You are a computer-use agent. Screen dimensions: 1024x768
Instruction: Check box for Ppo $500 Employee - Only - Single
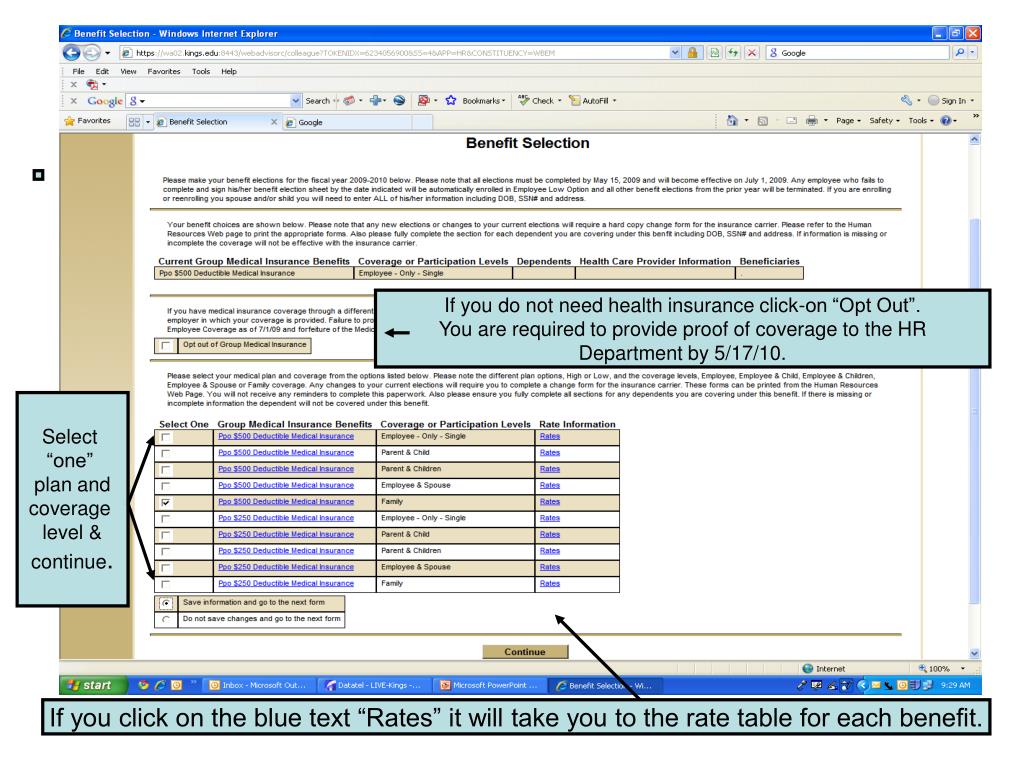(166, 437)
